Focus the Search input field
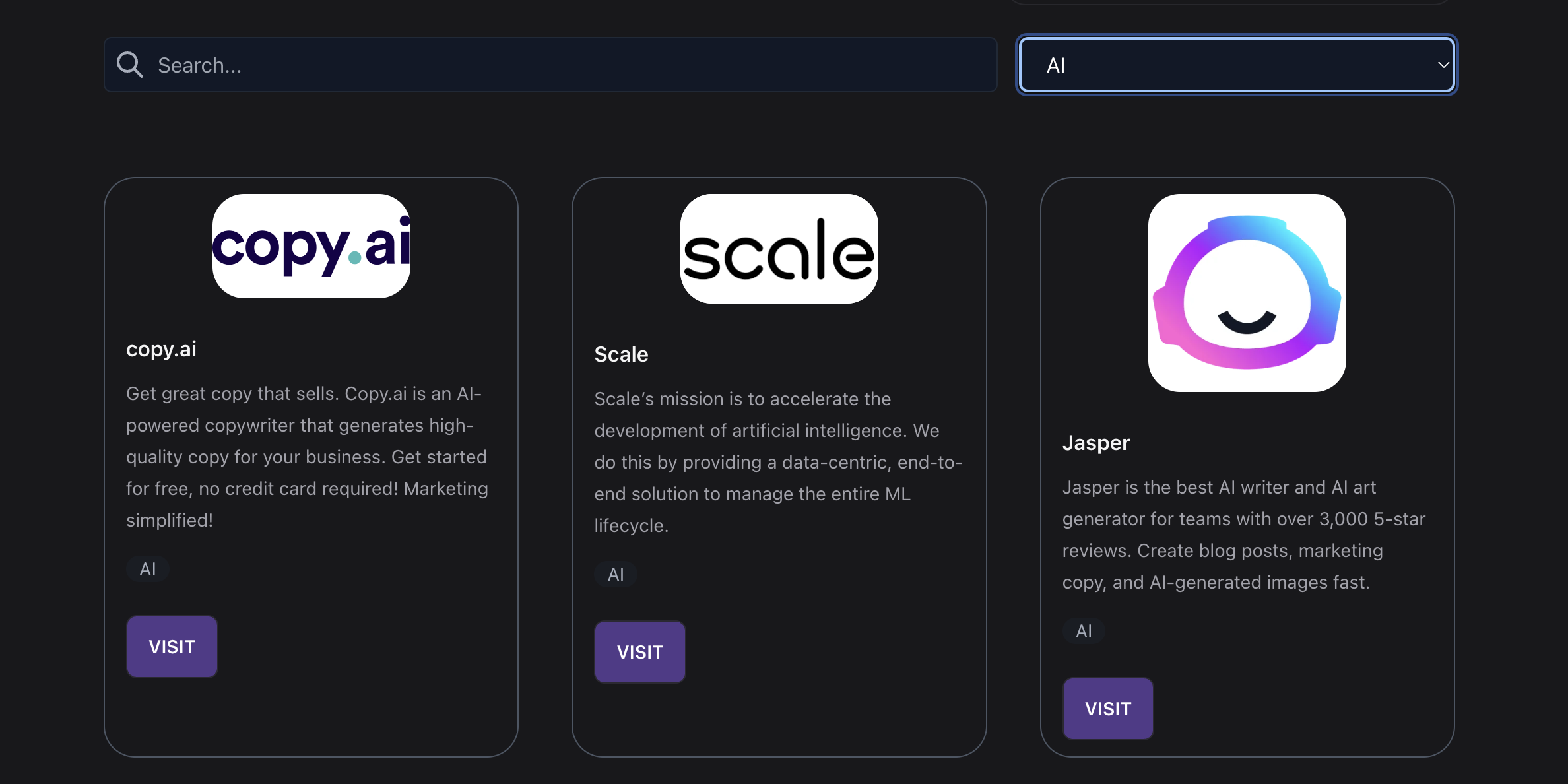 550,65
